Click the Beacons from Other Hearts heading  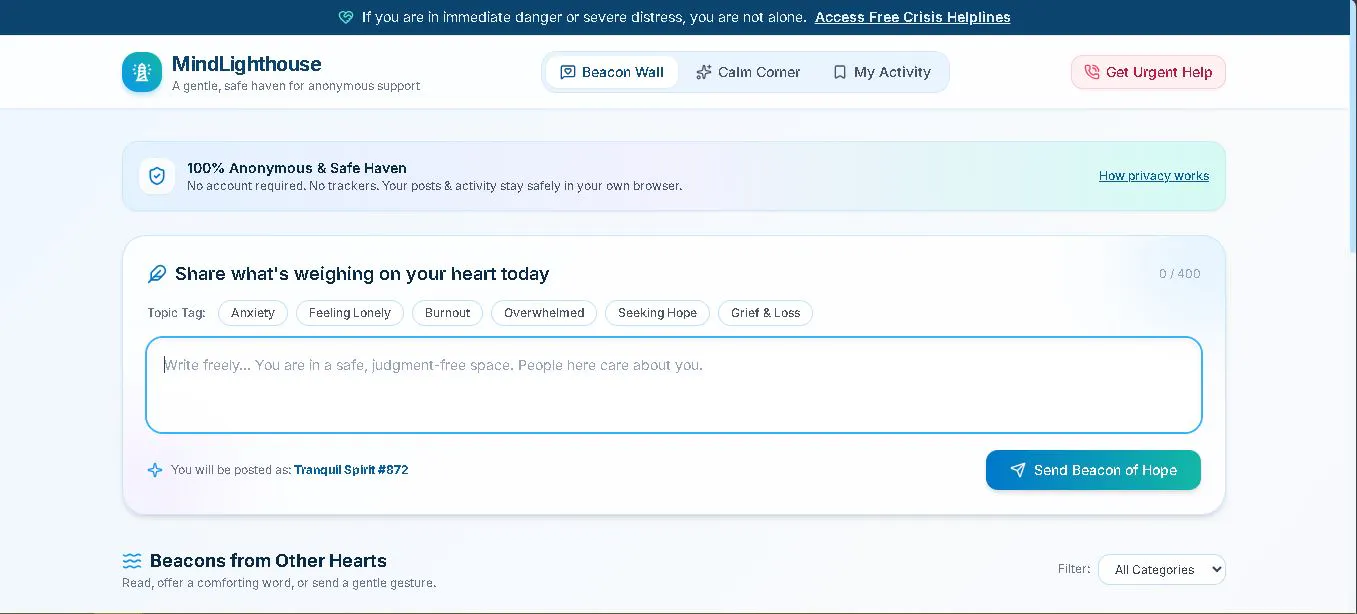[x=268, y=561]
